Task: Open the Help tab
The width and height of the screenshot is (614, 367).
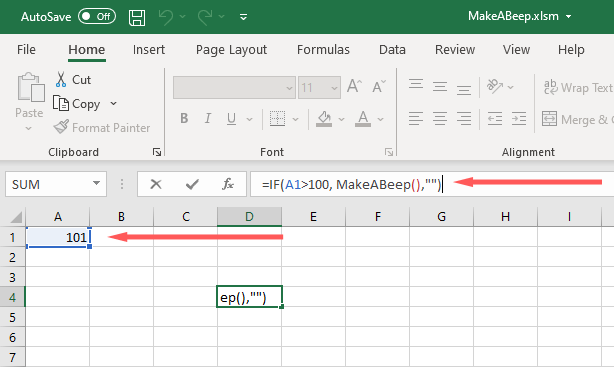Action: (571, 50)
